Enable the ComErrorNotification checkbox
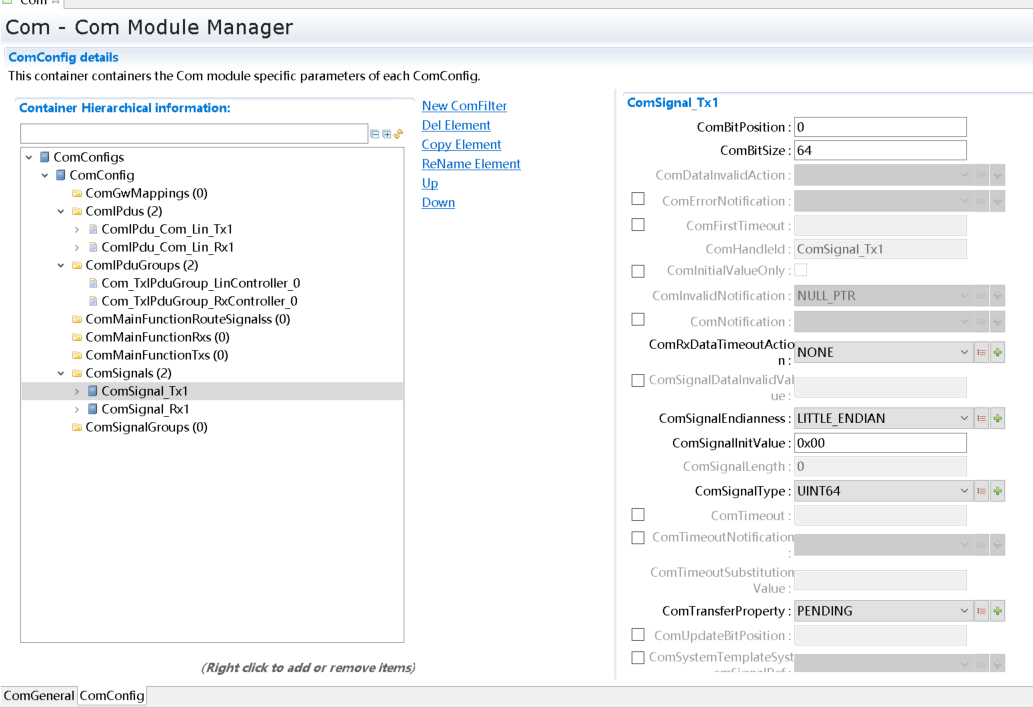Image resolution: width=1033 pixels, height=708 pixels. tap(638, 199)
